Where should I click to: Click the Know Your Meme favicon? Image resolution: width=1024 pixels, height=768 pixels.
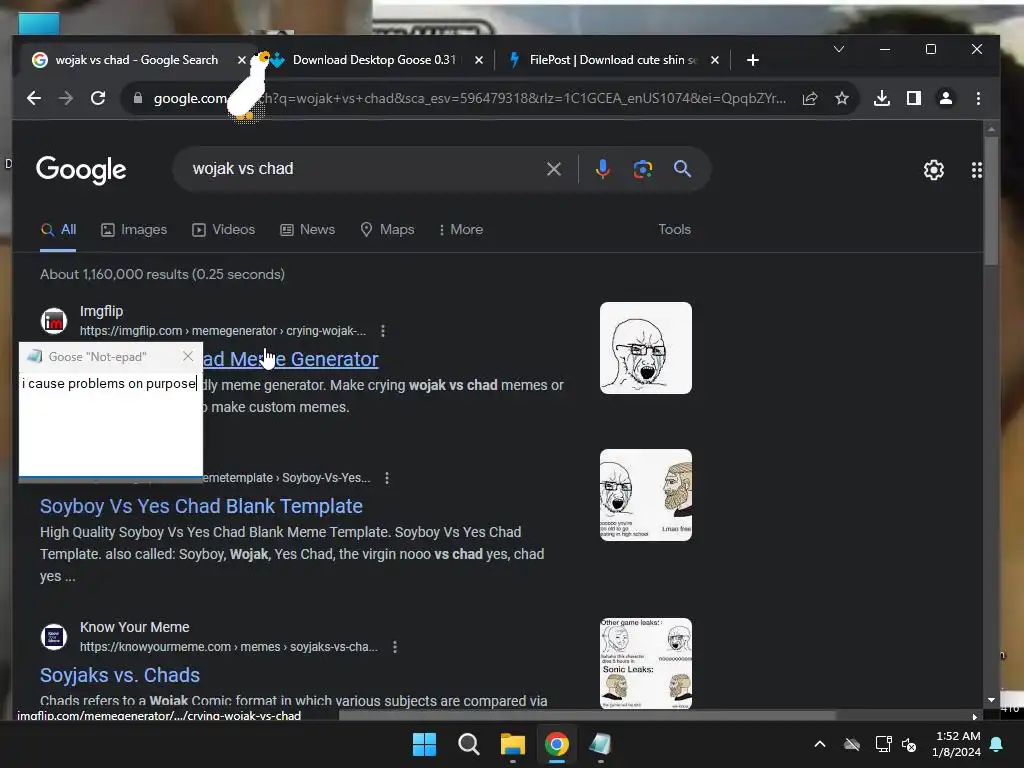coord(54,637)
